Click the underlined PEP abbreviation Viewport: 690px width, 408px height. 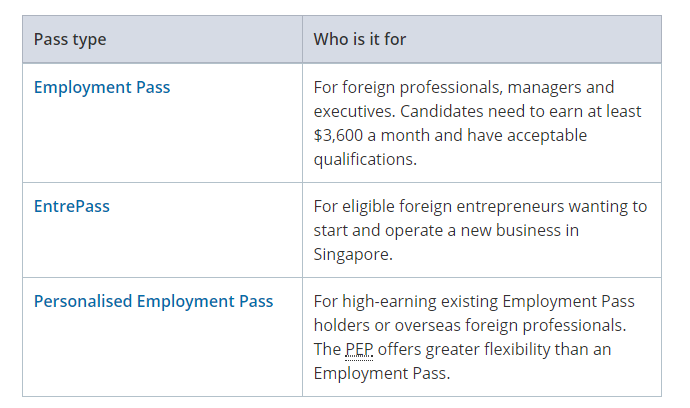coord(359,349)
